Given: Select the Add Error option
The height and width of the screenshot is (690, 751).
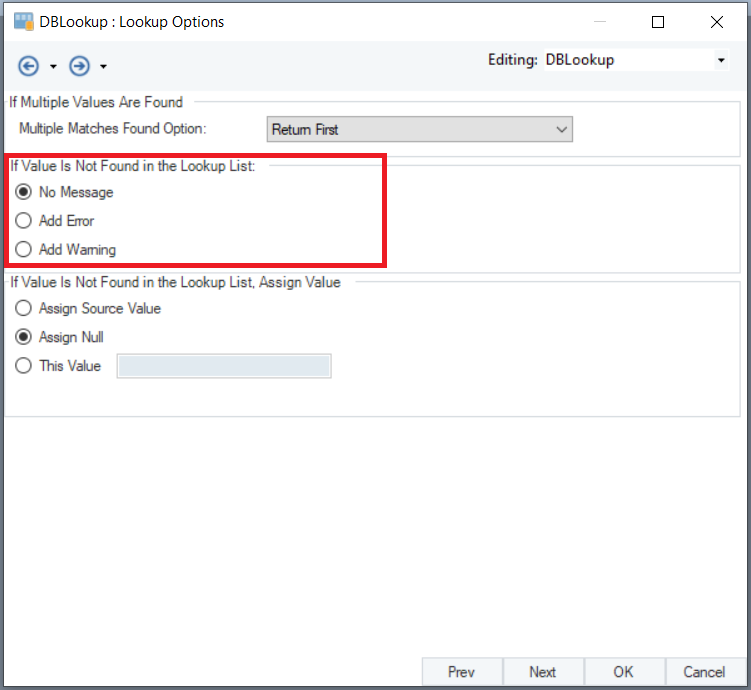Looking at the screenshot, I should pyautogui.click(x=24, y=221).
